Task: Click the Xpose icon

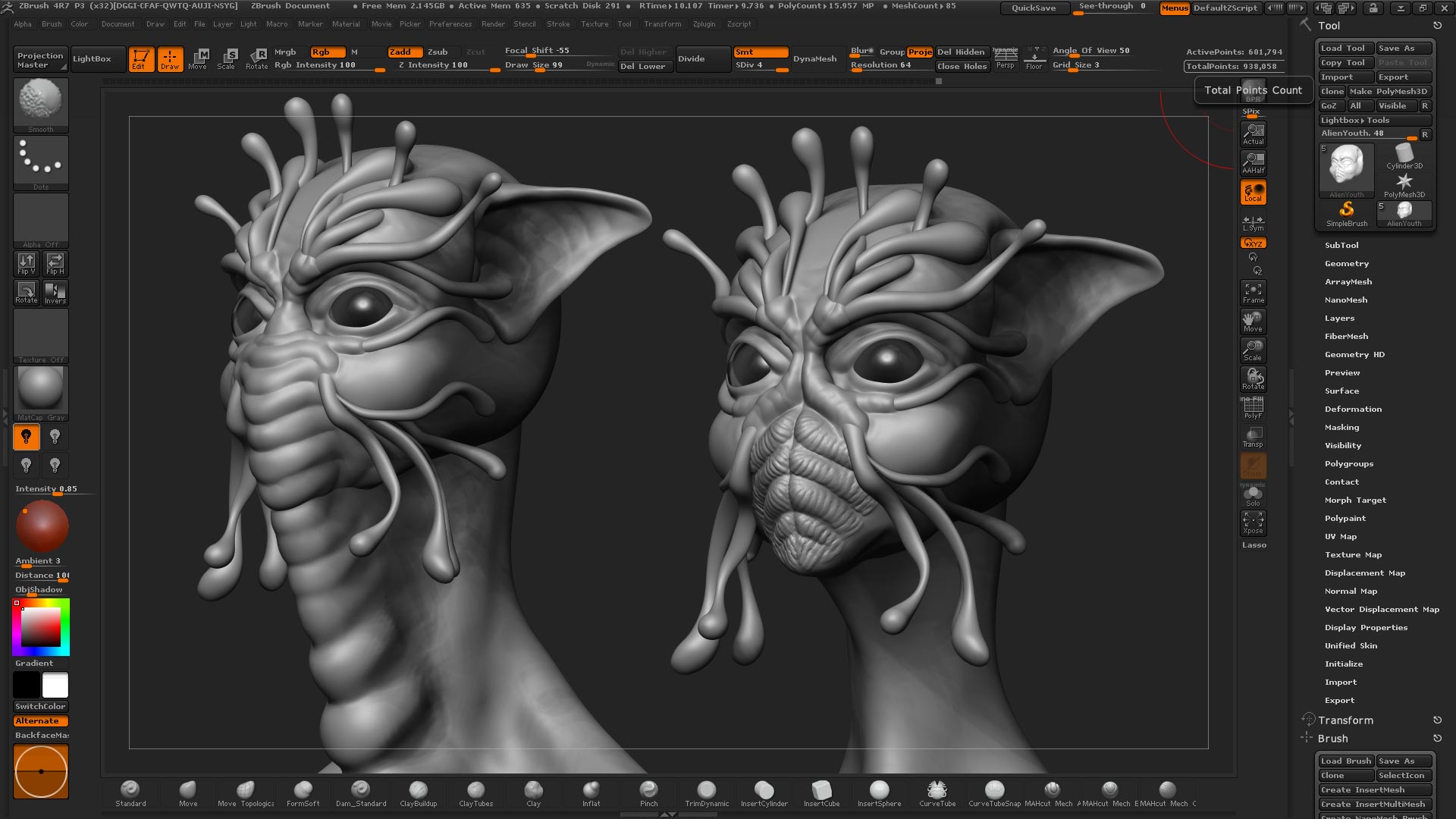Action: tap(1253, 523)
